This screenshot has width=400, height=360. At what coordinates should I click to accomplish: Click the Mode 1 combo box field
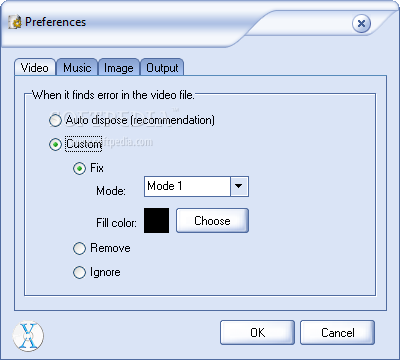196,186
